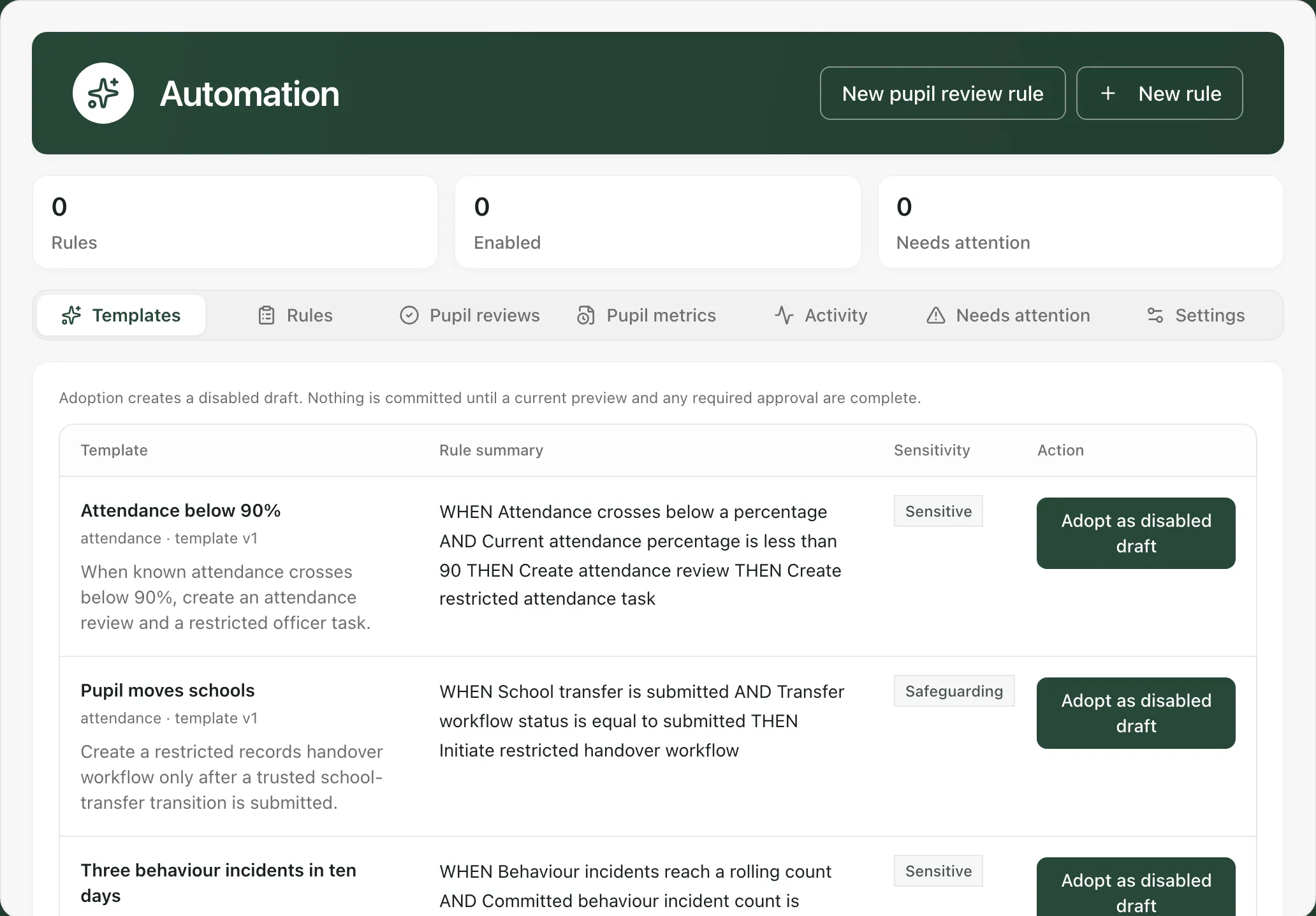Open the Settings tab
The width and height of the screenshot is (1316, 916).
1195,315
